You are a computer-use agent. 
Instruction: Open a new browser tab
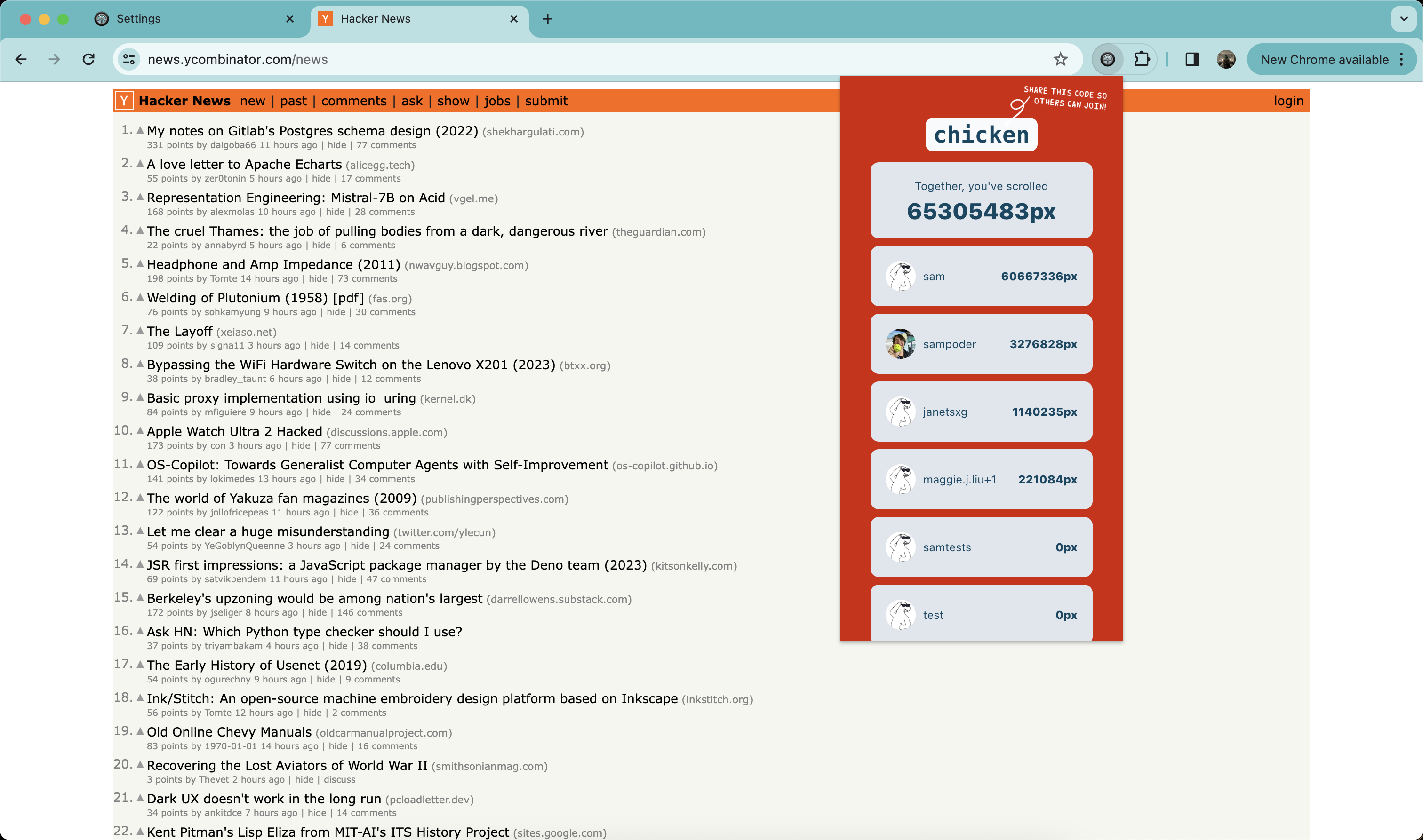point(547,19)
